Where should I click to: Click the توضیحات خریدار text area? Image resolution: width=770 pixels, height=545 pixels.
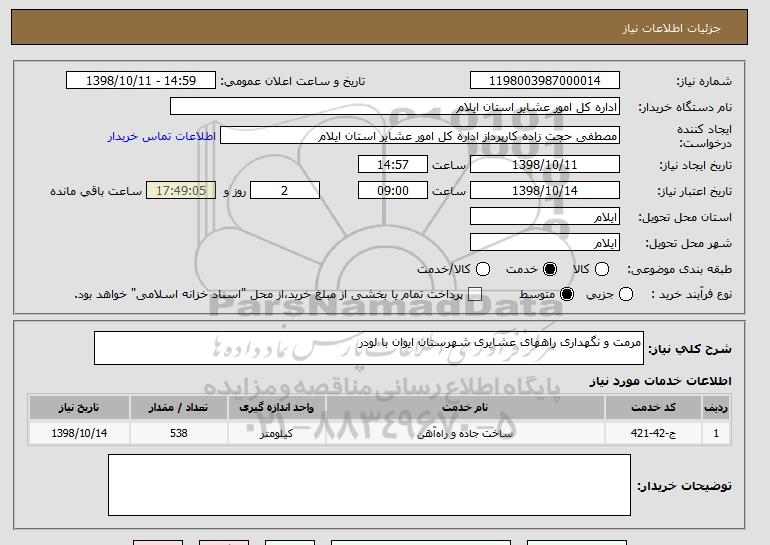369,485
